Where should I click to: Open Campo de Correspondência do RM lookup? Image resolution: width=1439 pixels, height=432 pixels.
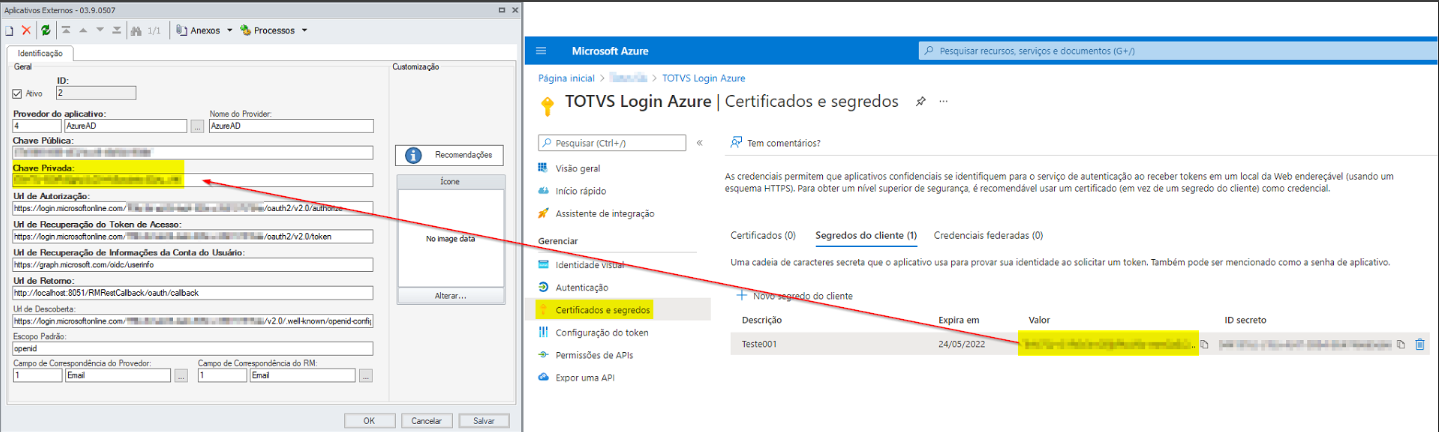[x=366, y=376]
